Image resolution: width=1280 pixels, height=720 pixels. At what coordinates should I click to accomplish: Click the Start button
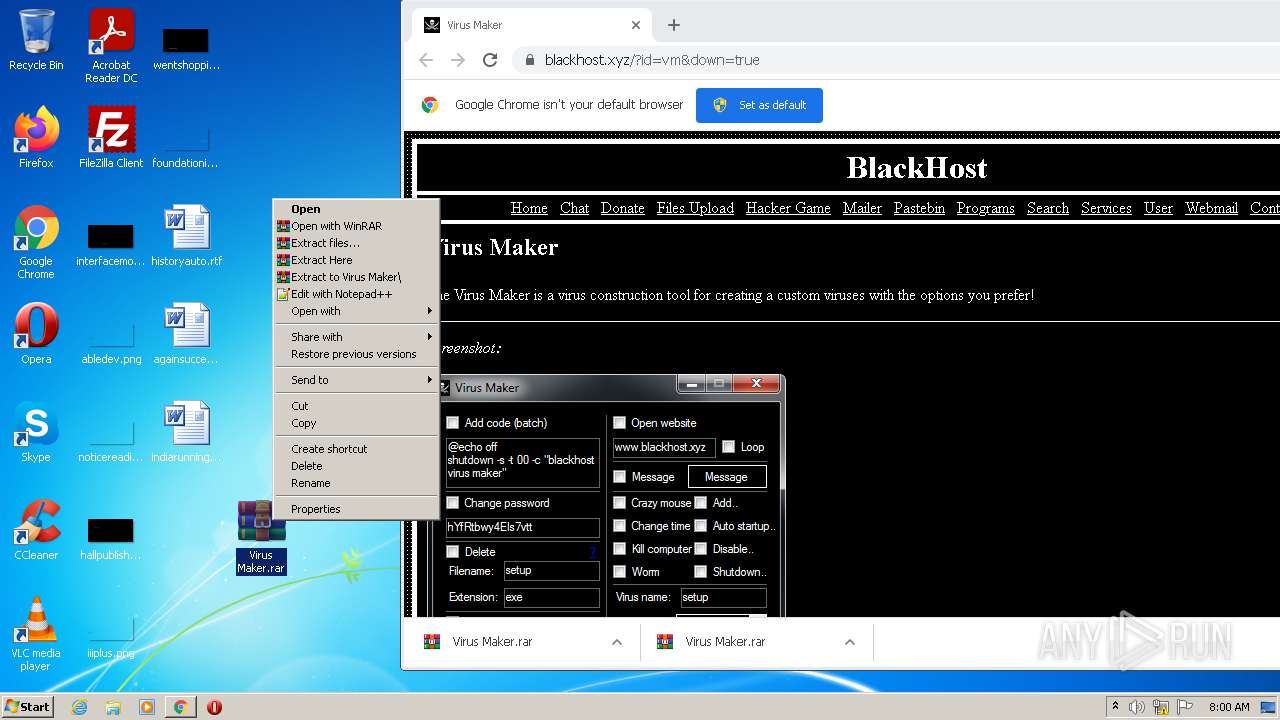click(x=27, y=707)
